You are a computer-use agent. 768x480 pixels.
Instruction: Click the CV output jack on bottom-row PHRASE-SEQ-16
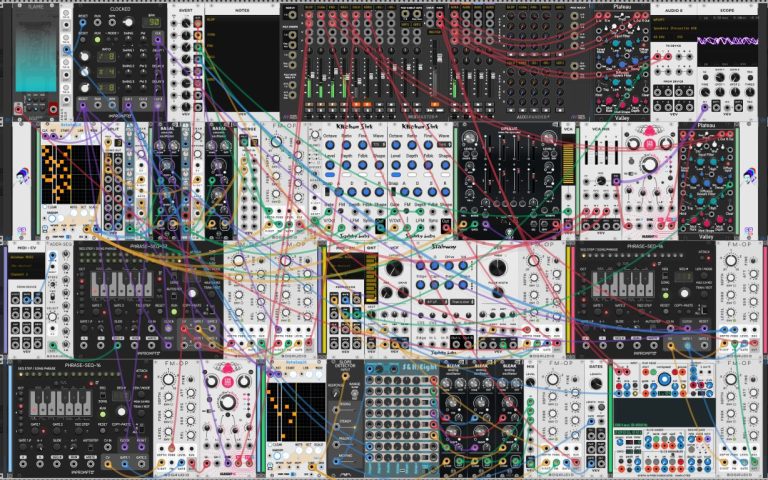click(x=108, y=464)
